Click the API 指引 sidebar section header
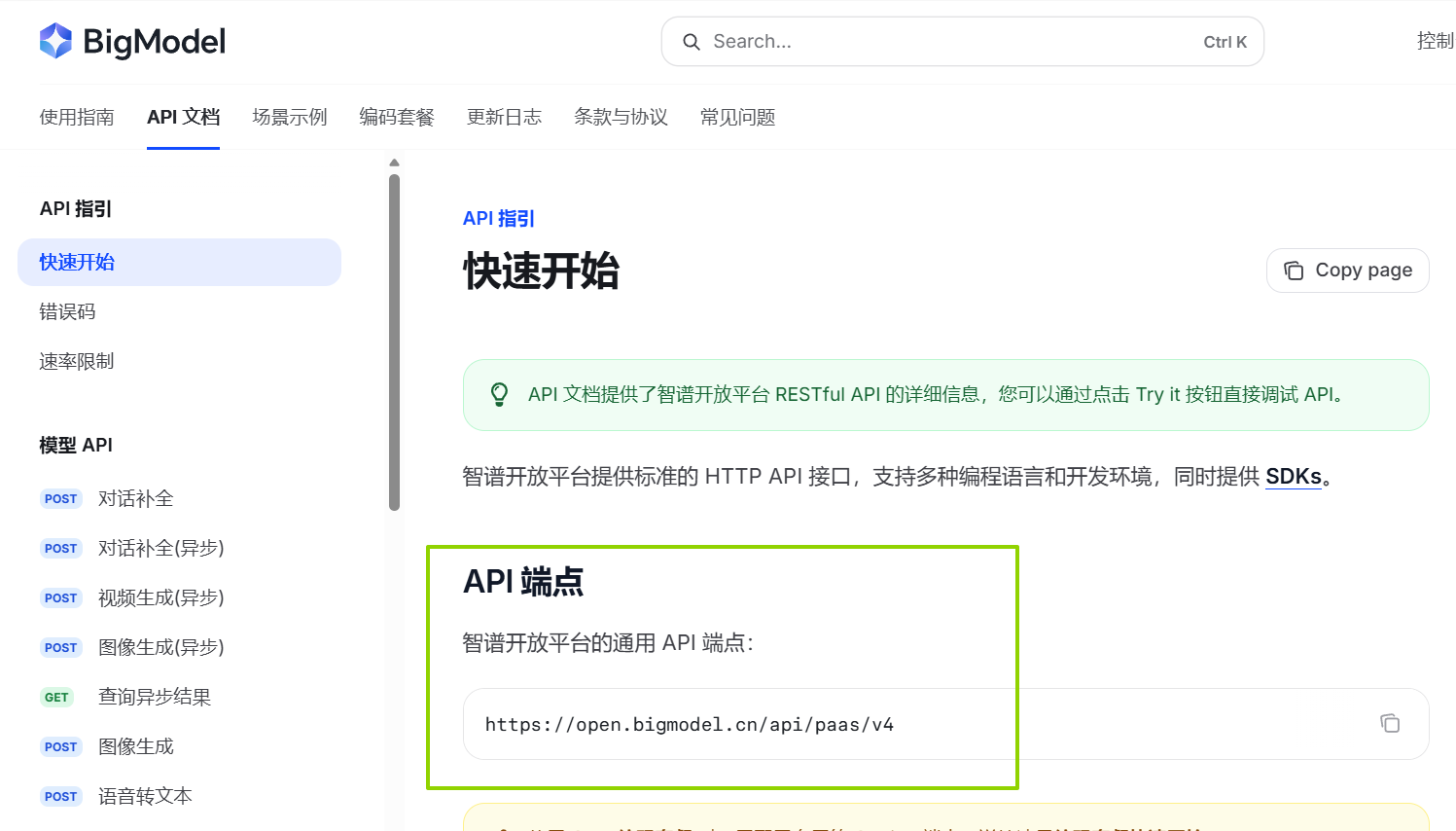This screenshot has width=1456, height=831. (x=76, y=208)
